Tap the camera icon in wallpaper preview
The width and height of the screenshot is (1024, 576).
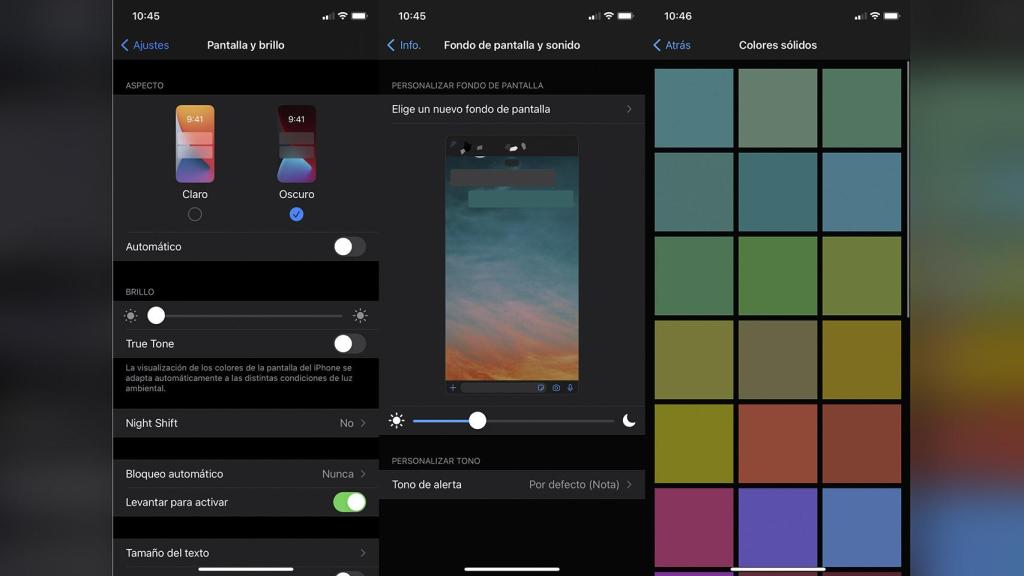[556, 387]
